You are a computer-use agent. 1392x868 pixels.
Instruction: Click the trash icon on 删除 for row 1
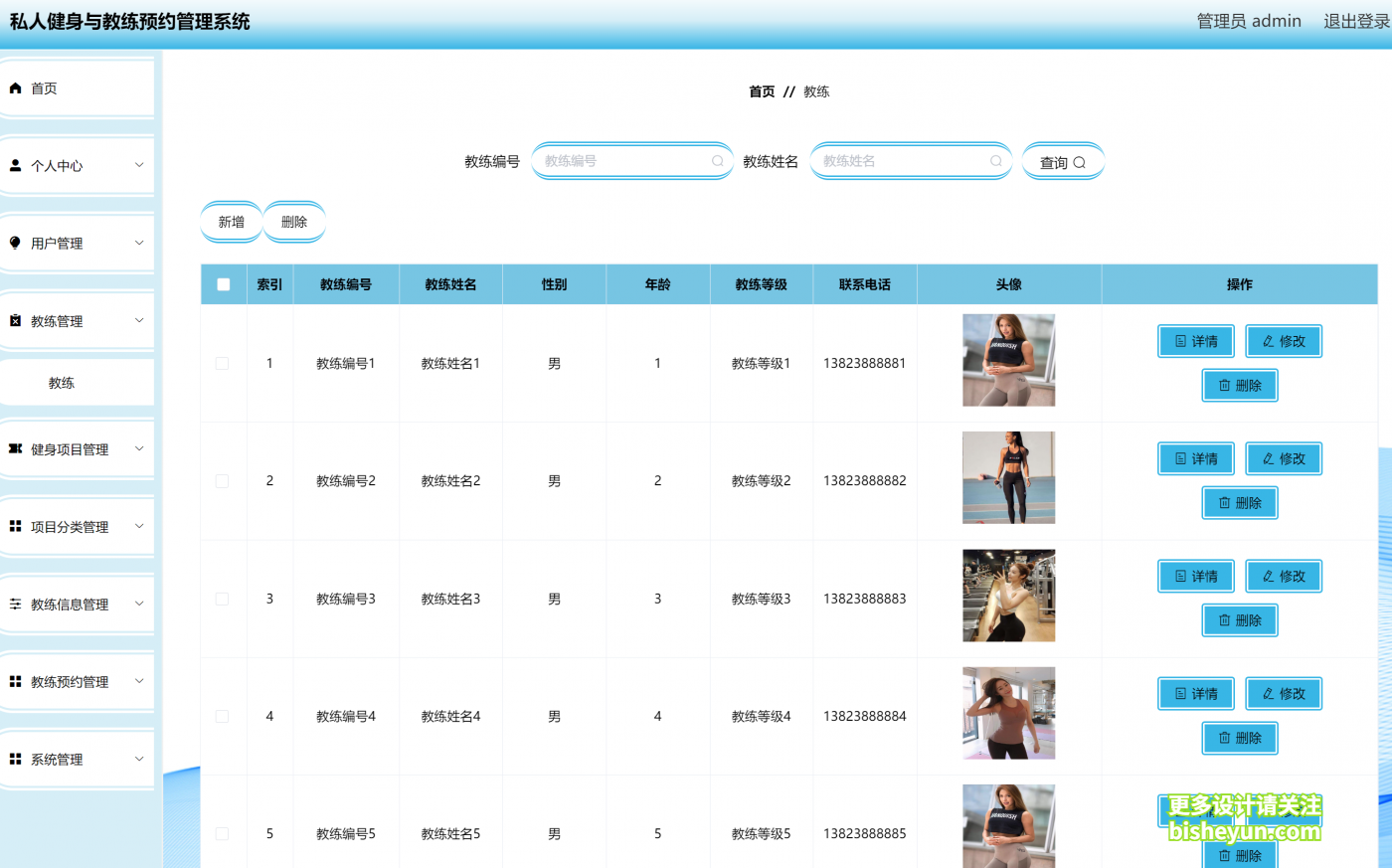tap(1223, 385)
